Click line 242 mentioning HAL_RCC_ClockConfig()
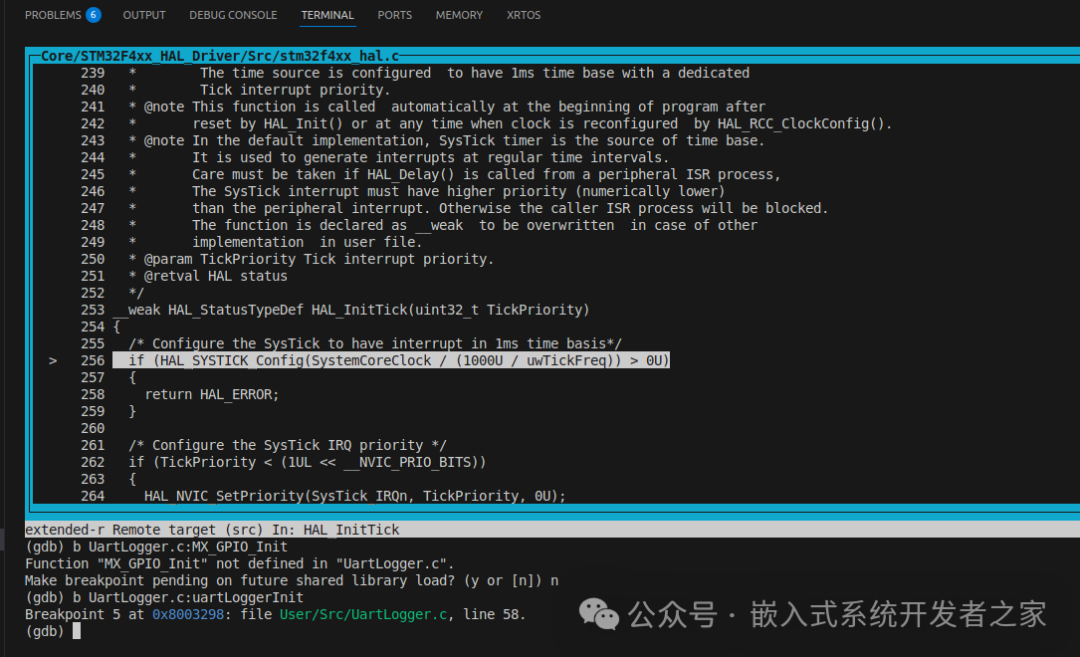The image size is (1080, 657). point(510,124)
